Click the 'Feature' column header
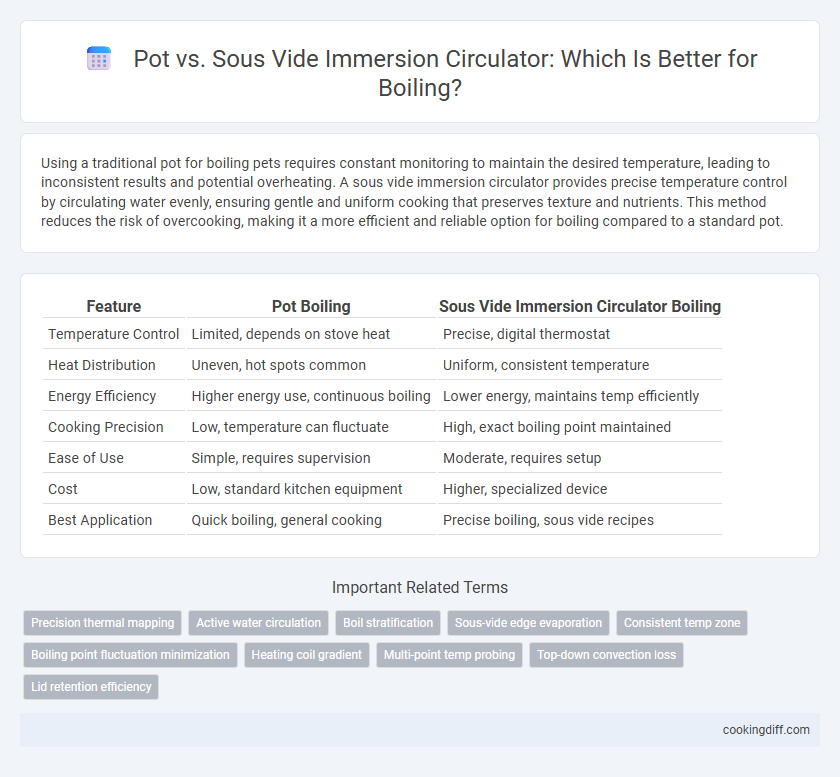This screenshot has width=840, height=777. (x=114, y=307)
